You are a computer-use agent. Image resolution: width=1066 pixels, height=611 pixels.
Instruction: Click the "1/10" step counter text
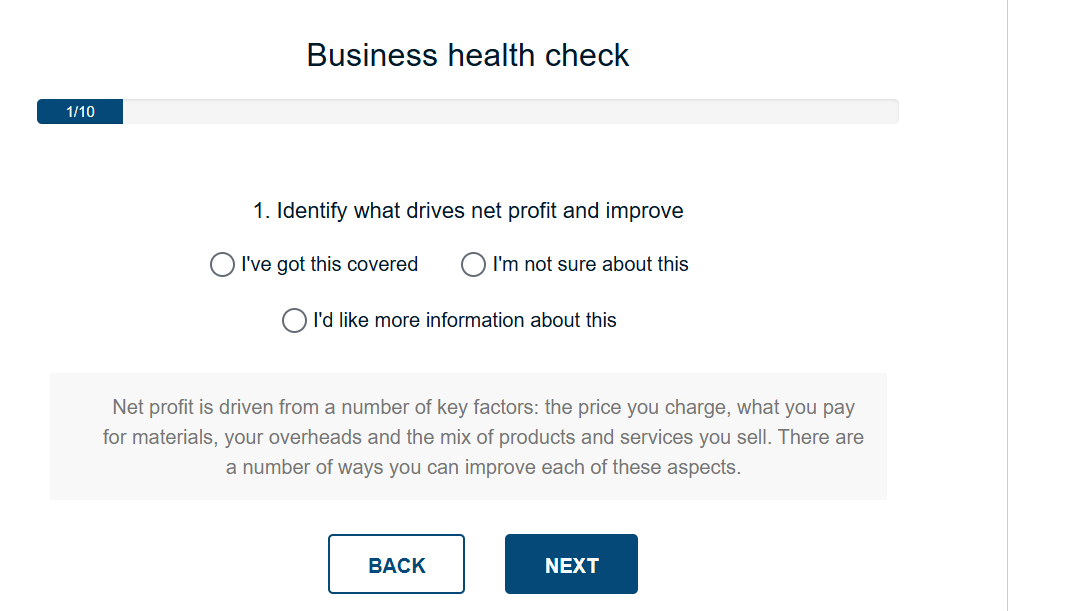[80, 112]
